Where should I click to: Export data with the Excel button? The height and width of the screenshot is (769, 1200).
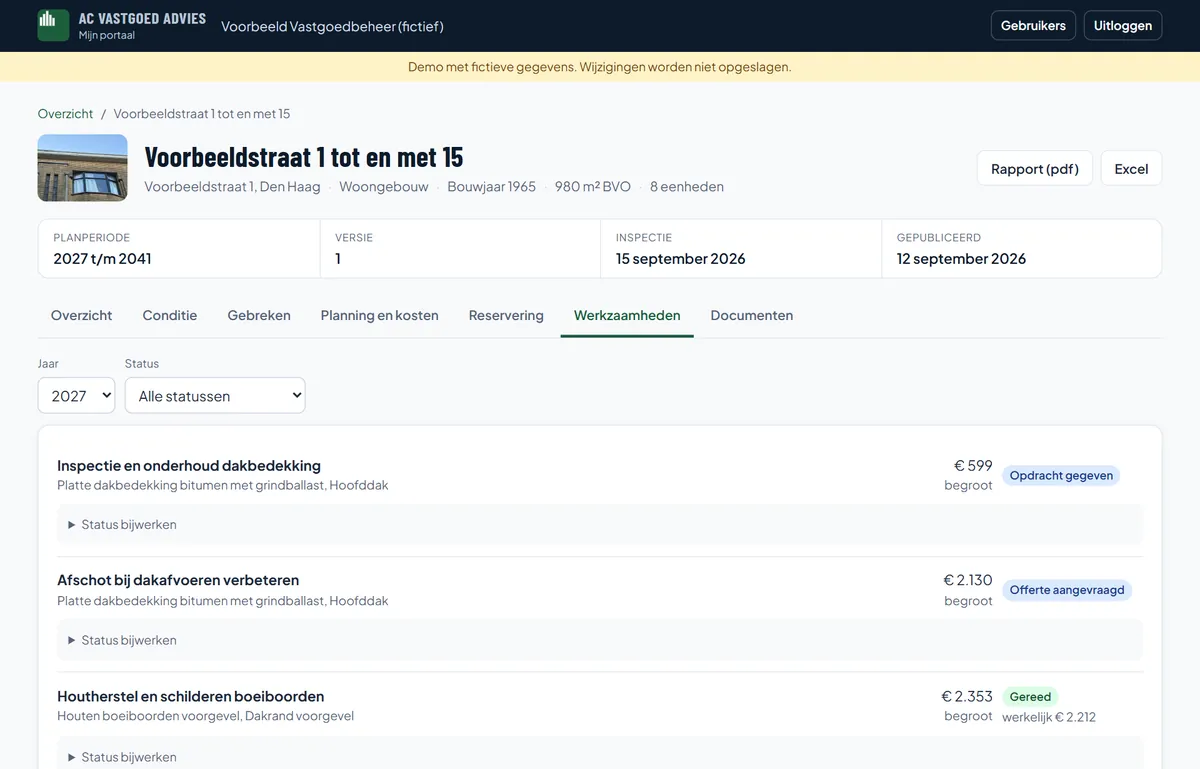coord(1131,169)
